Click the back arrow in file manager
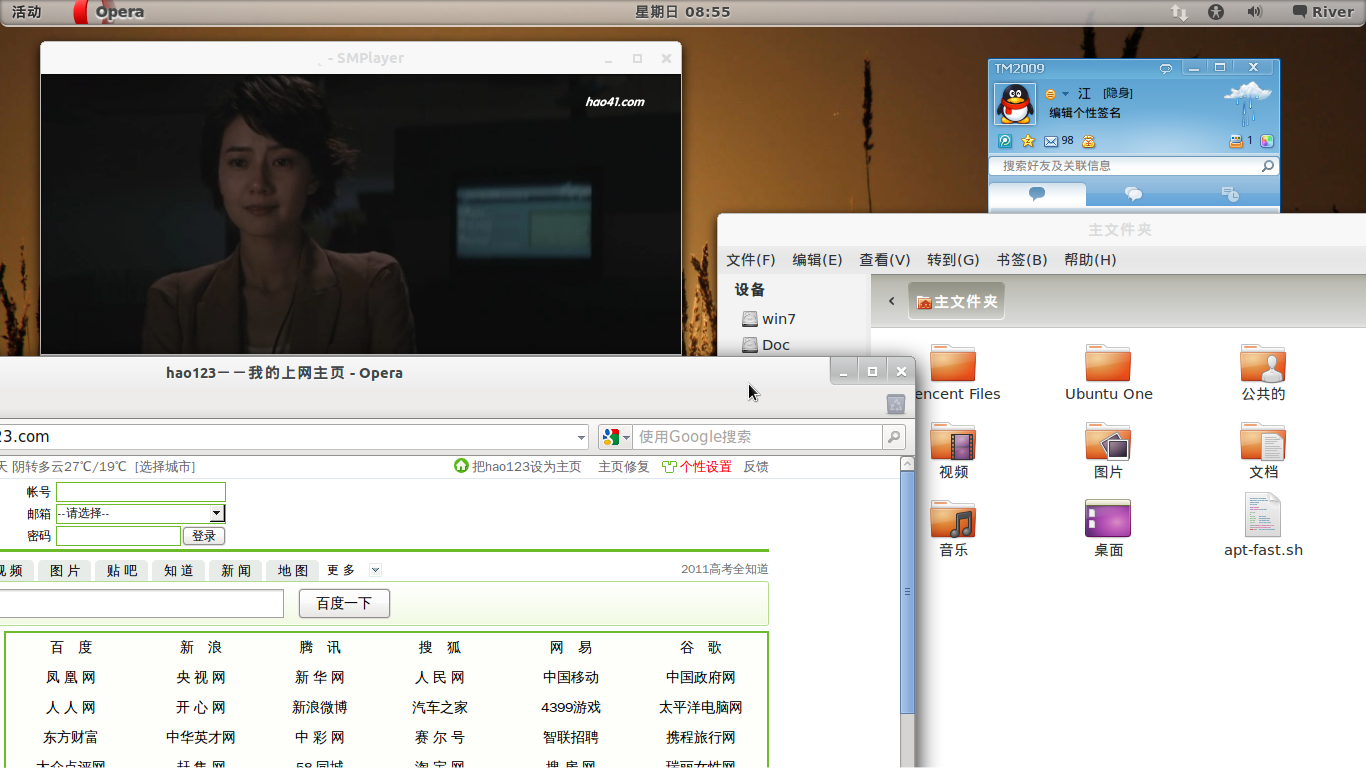 pos(891,301)
